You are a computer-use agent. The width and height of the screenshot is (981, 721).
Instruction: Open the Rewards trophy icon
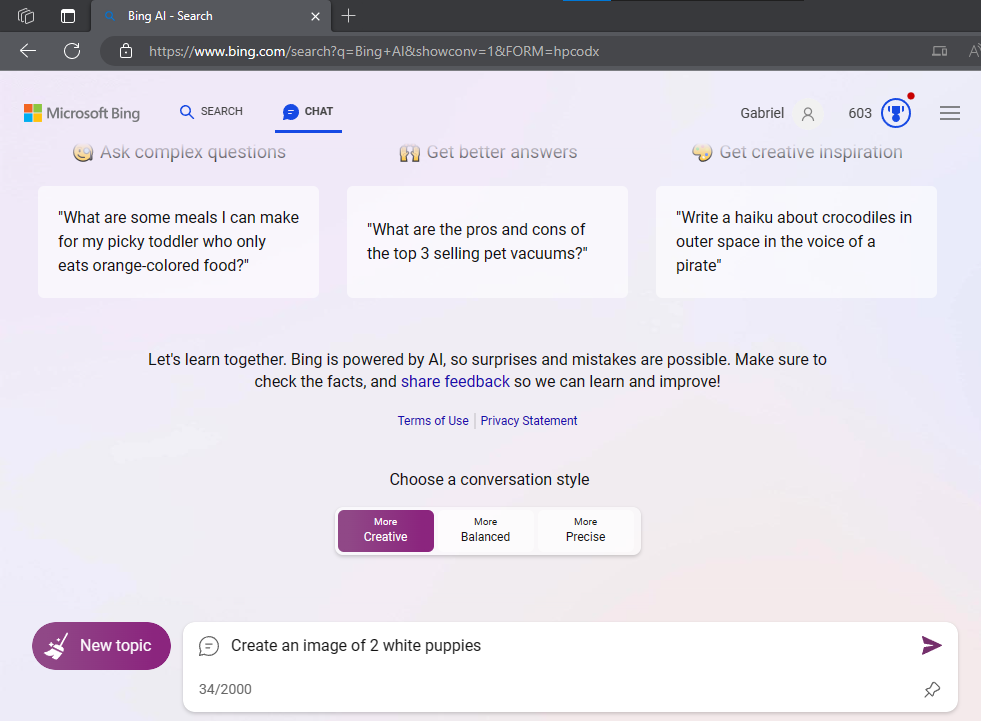896,113
